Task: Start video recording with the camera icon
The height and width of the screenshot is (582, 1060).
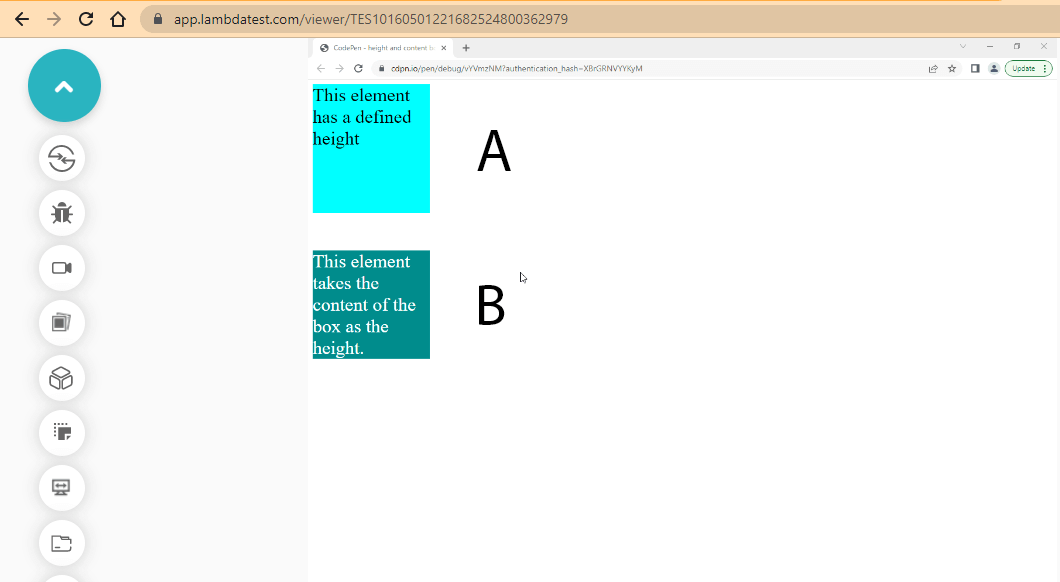Action: pyautogui.click(x=62, y=268)
